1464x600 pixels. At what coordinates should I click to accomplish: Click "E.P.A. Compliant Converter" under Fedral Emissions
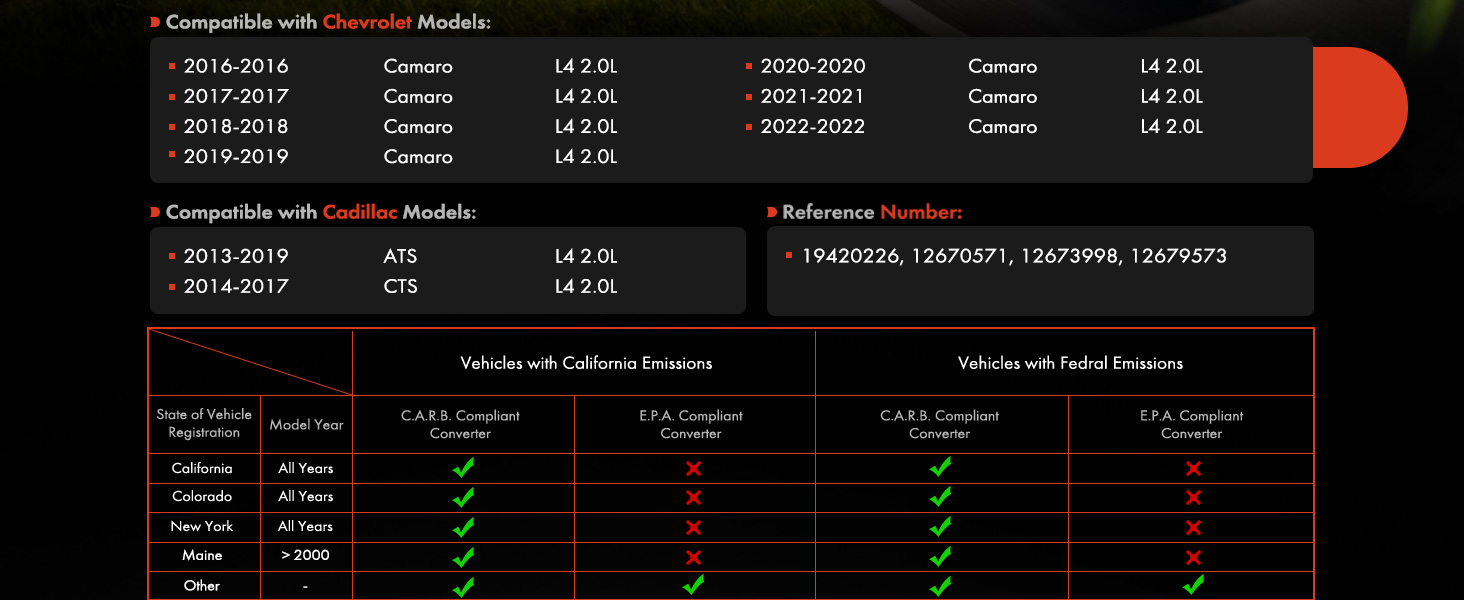pyautogui.click(x=1191, y=424)
